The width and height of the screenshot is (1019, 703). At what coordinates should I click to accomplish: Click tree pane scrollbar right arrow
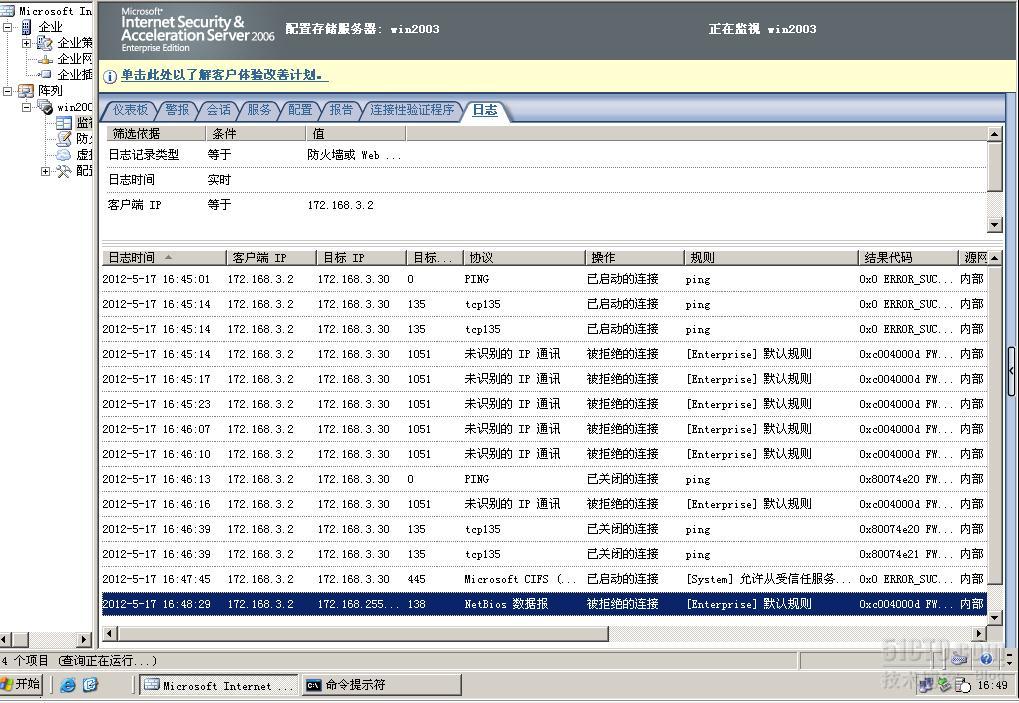[84, 640]
